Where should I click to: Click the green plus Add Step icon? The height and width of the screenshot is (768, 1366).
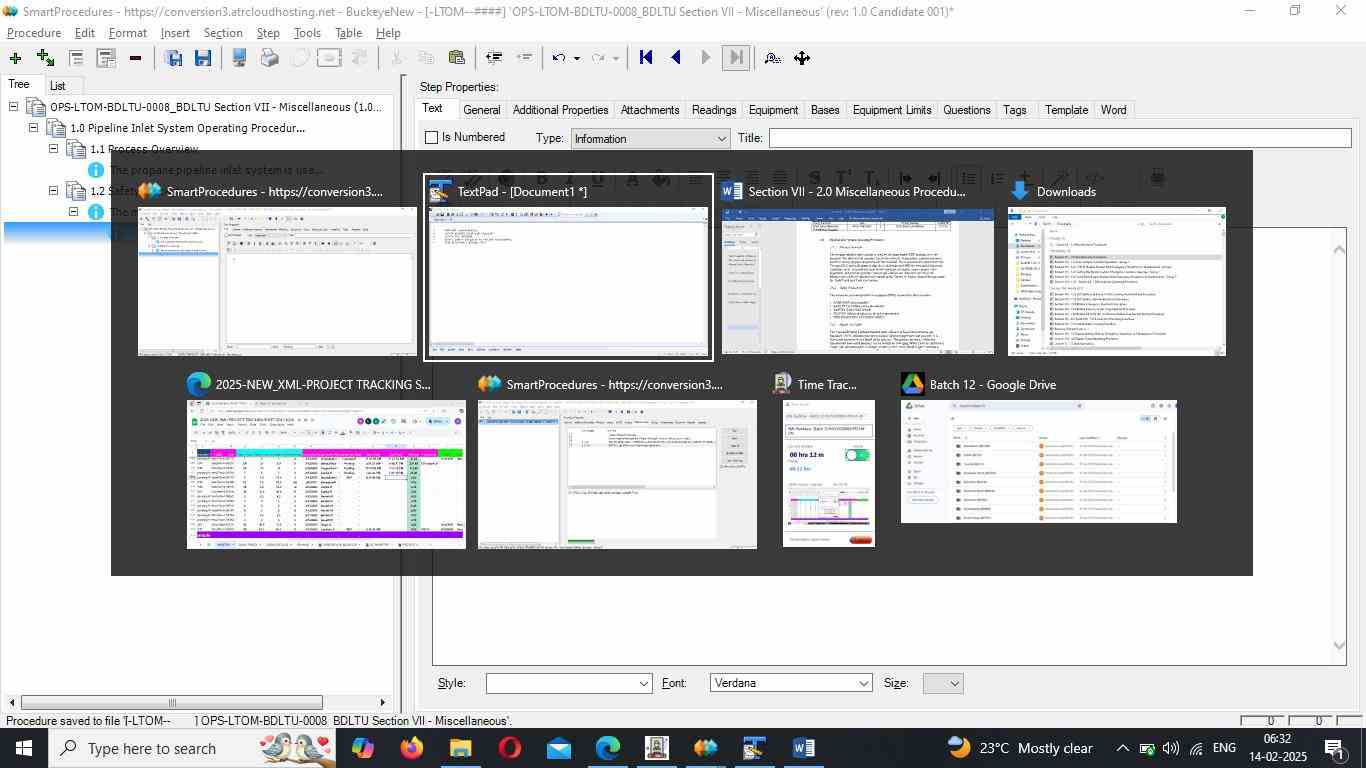pyautogui.click(x=15, y=58)
